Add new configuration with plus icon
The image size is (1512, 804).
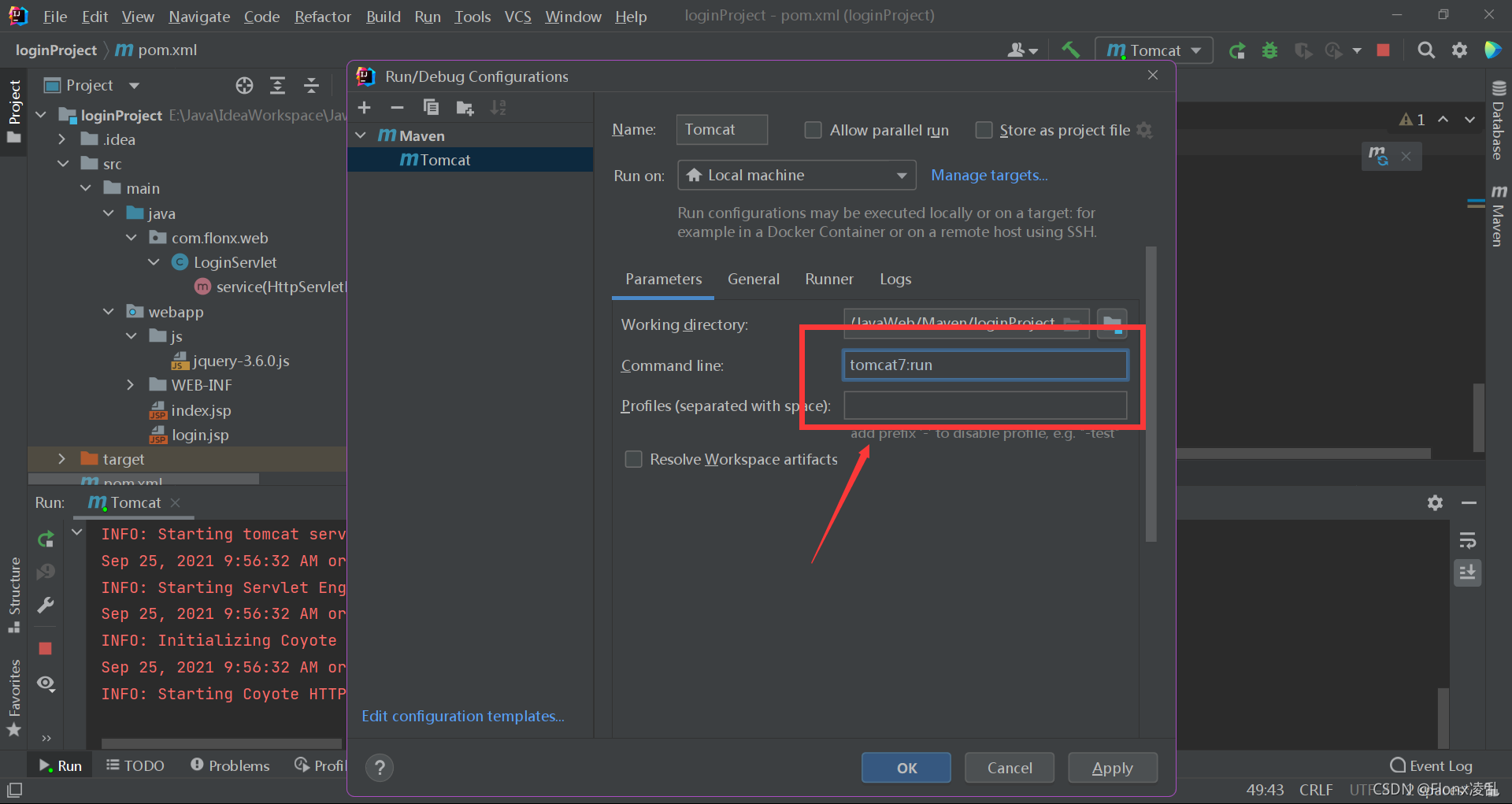pyautogui.click(x=364, y=108)
